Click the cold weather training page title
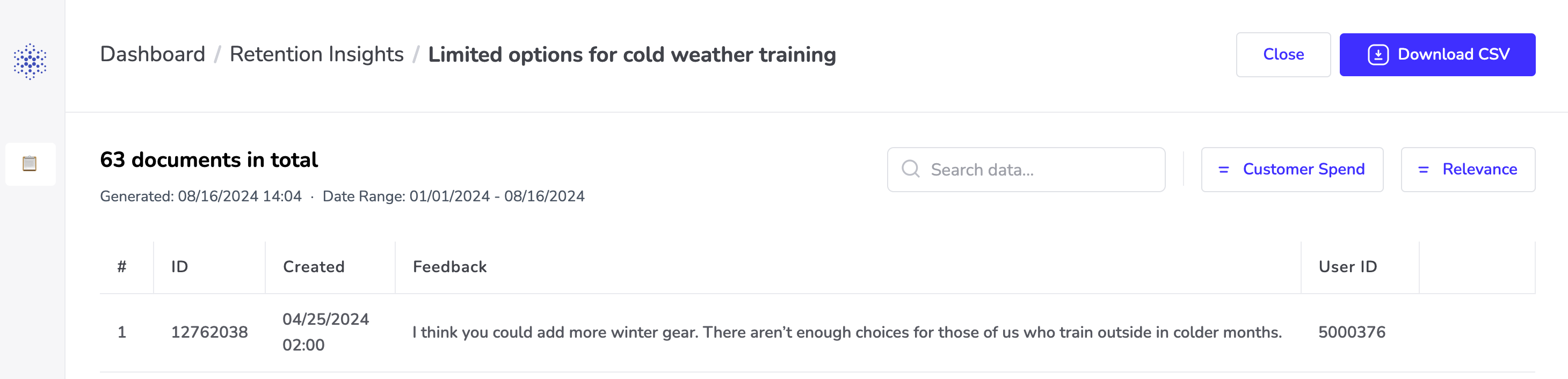This screenshot has width=1568, height=379. [x=632, y=55]
